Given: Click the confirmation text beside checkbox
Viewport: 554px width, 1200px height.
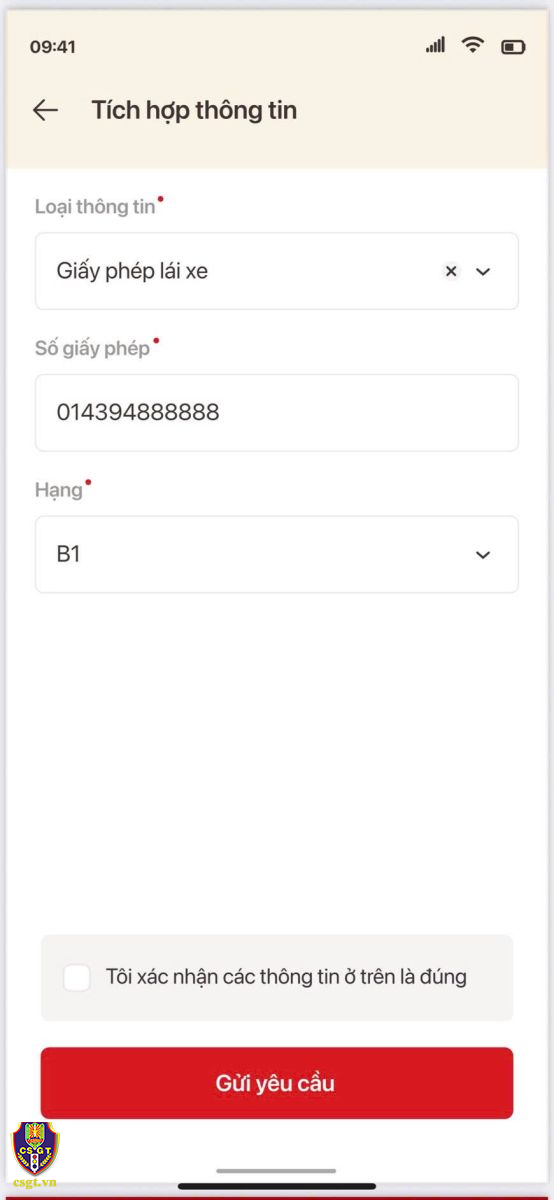Looking at the screenshot, I should [286, 977].
